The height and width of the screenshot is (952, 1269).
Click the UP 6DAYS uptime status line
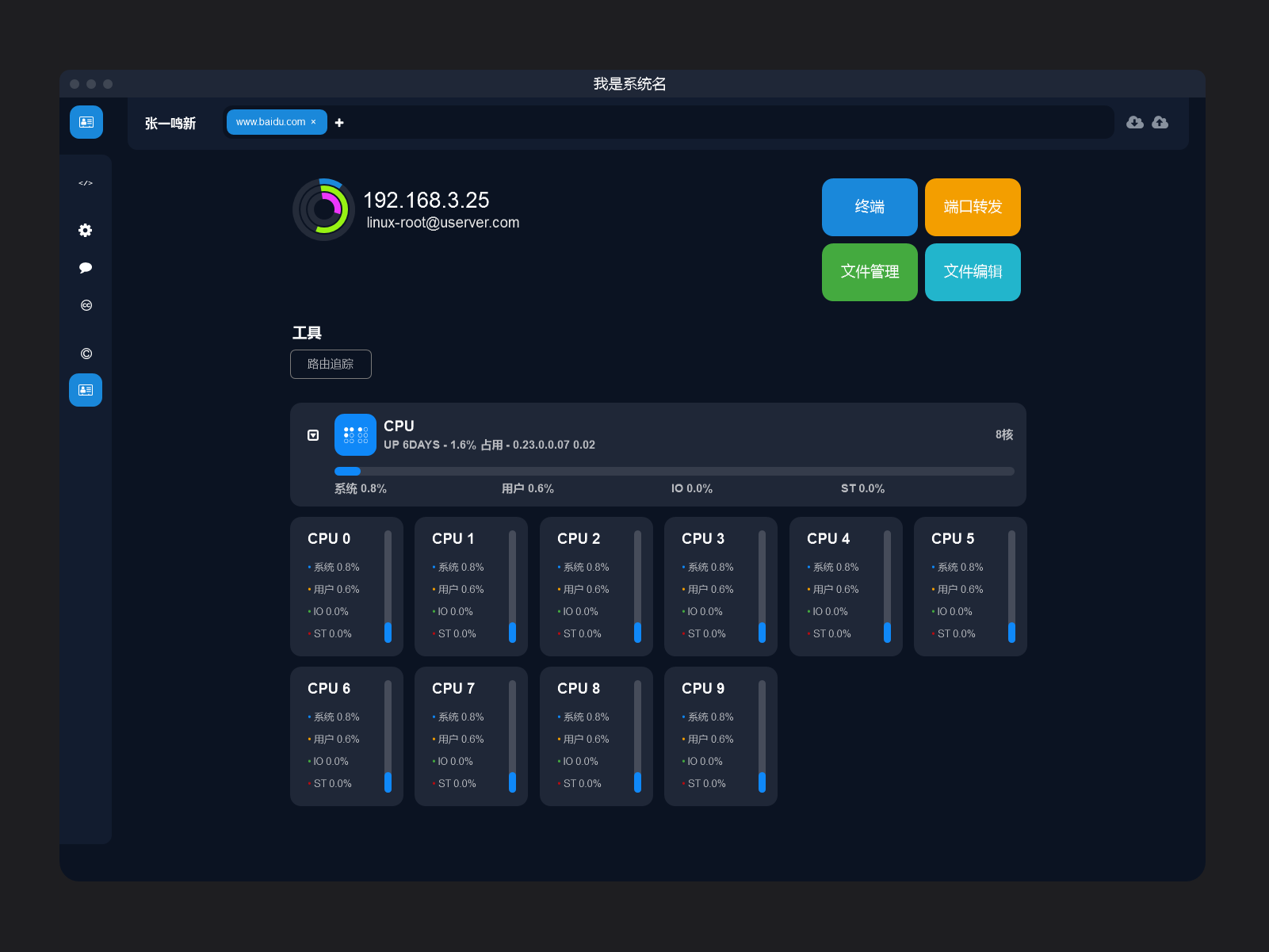[489, 445]
